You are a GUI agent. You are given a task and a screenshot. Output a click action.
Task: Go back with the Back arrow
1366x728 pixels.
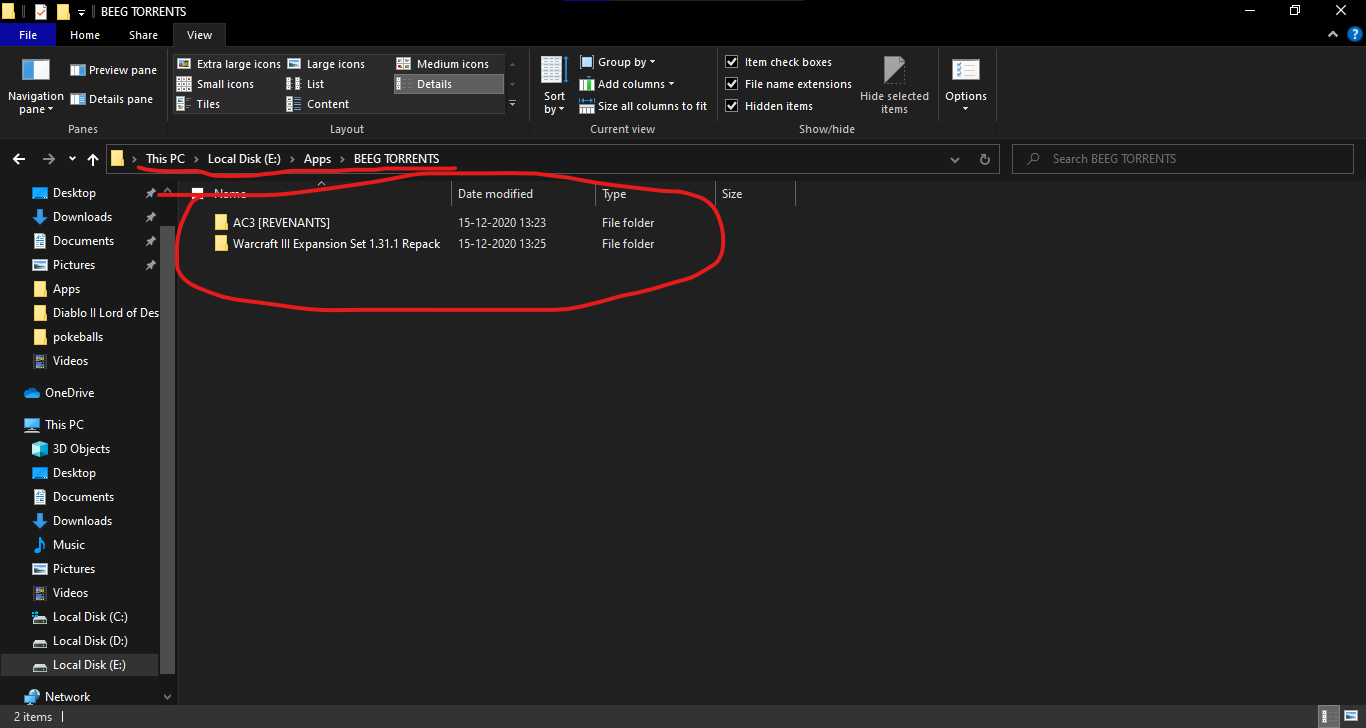coord(19,159)
